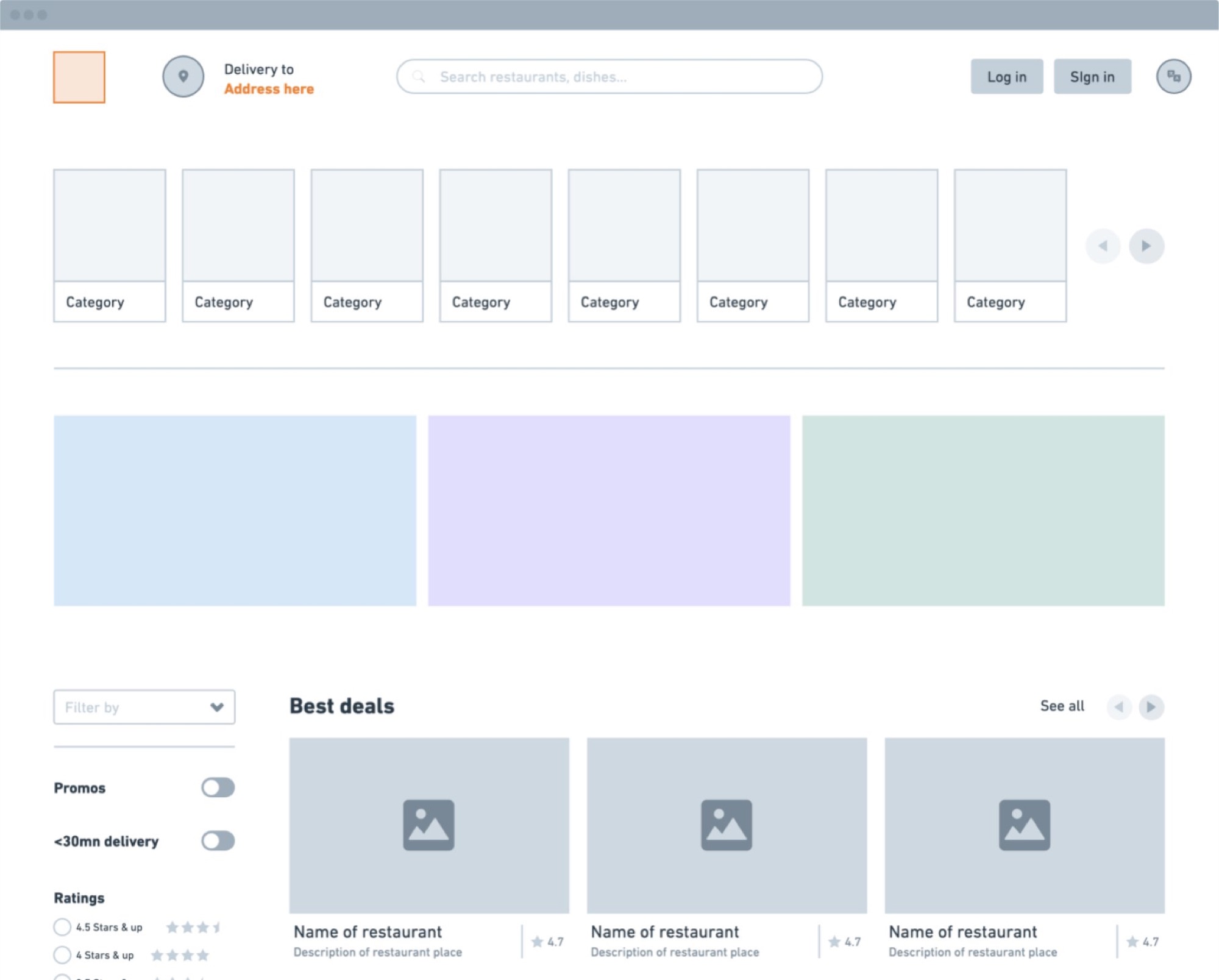1219x980 pixels.
Task: Click the See all link
Action: pos(1062,706)
